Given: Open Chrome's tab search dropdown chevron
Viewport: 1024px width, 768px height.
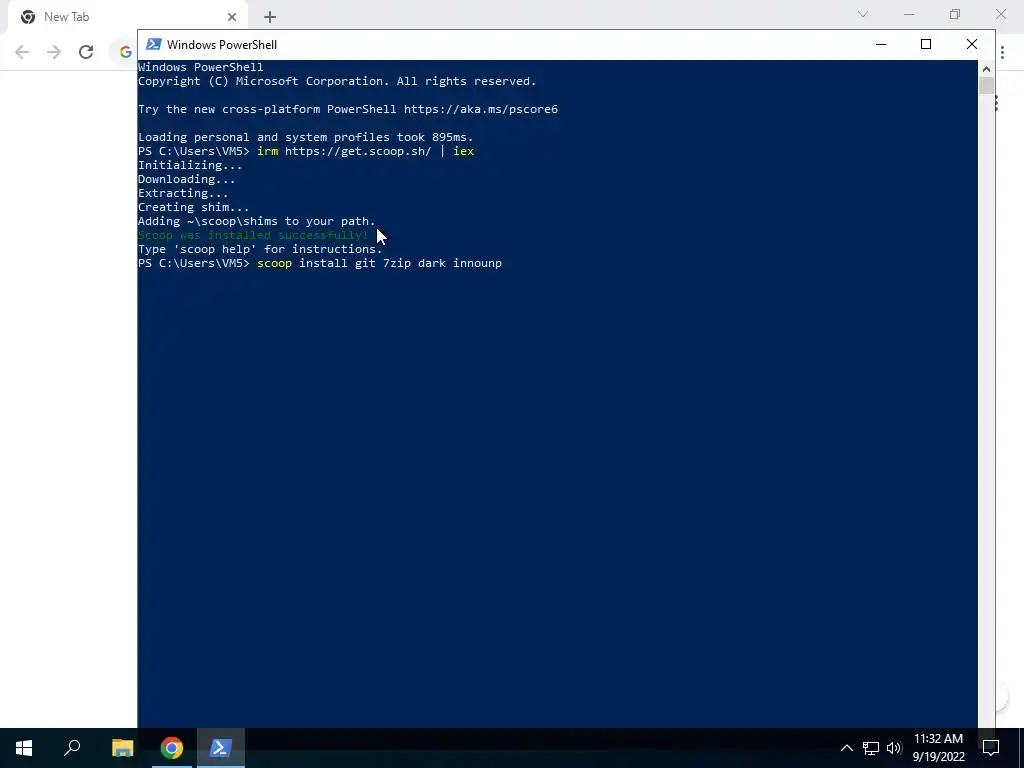Looking at the screenshot, I should [x=863, y=14].
